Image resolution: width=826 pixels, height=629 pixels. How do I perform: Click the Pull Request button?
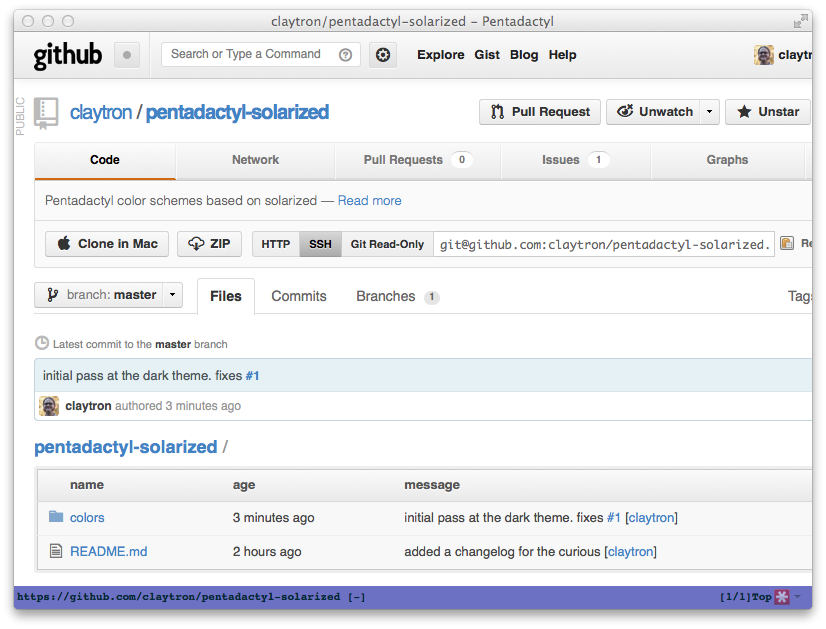[x=540, y=112]
